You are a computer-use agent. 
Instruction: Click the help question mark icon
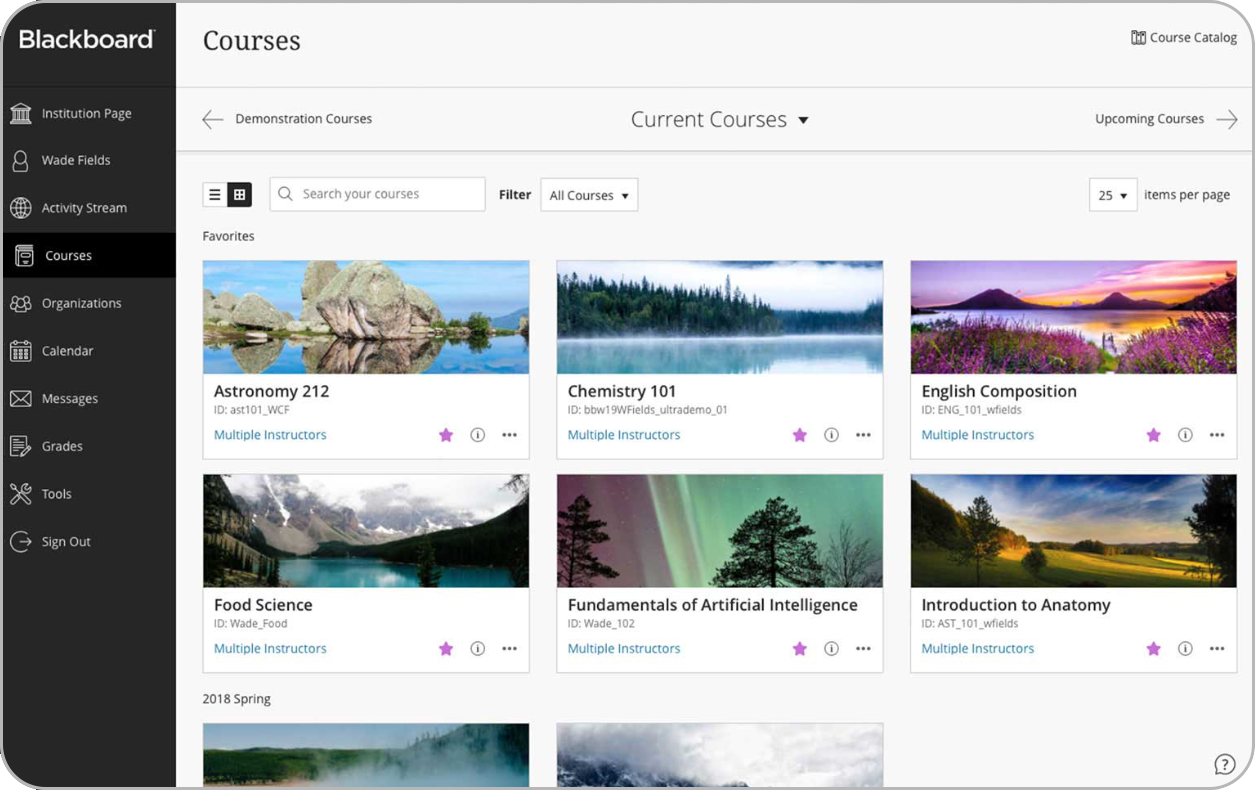click(1224, 764)
